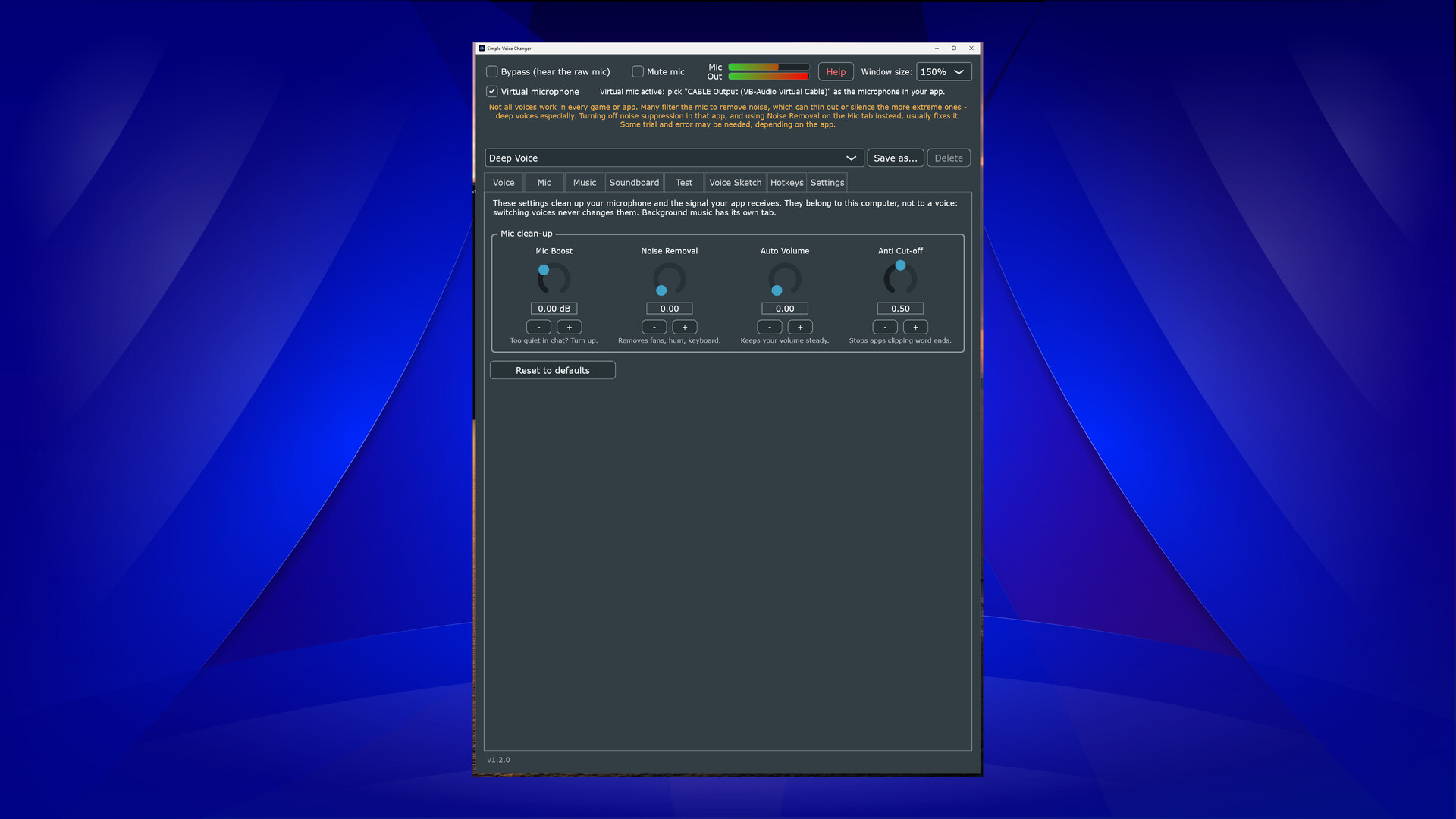Screen dimensions: 1456x819
Task: Open the Hotkeys tab
Action: 786,183
